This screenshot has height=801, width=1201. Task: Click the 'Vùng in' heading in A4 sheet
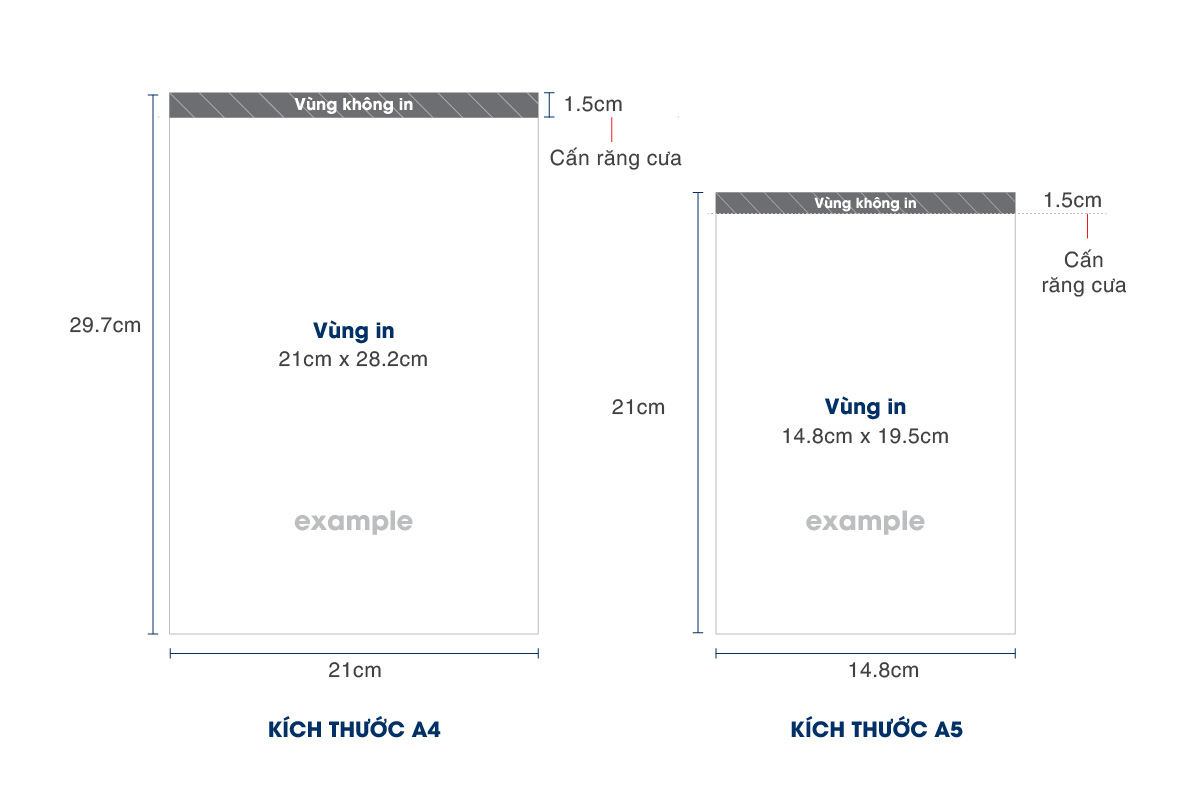pos(353,331)
